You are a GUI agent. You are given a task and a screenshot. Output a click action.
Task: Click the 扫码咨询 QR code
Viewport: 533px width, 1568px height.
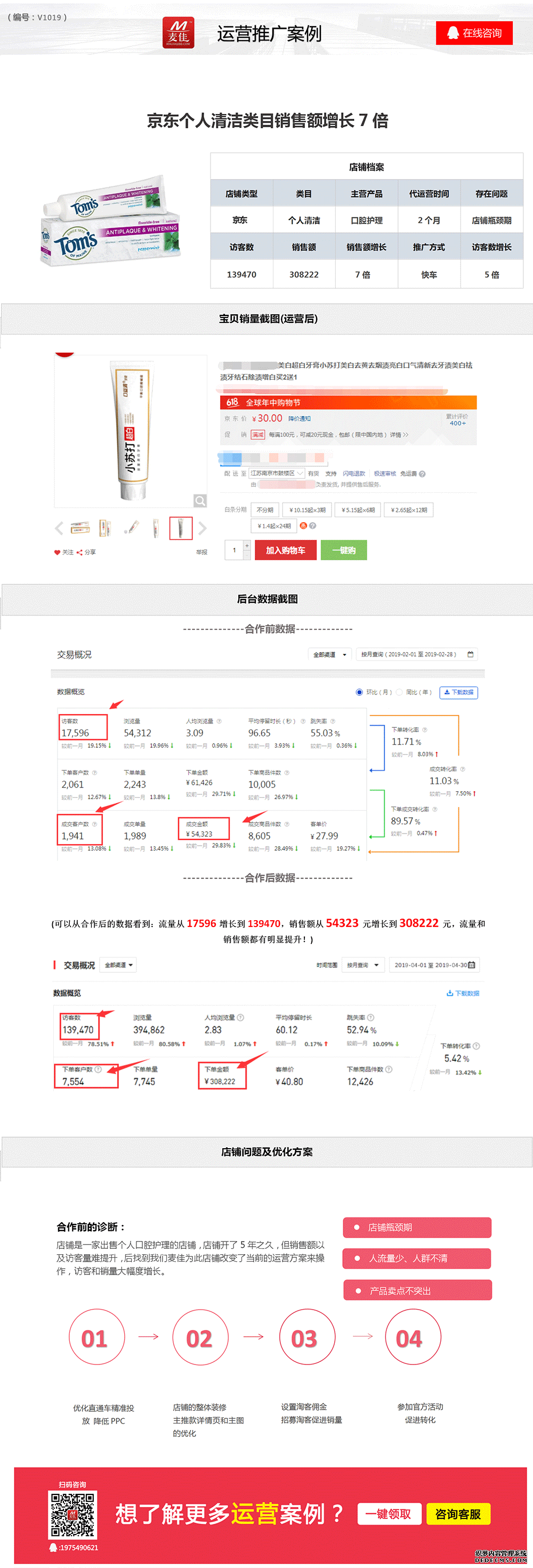(x=72, y=1514)
